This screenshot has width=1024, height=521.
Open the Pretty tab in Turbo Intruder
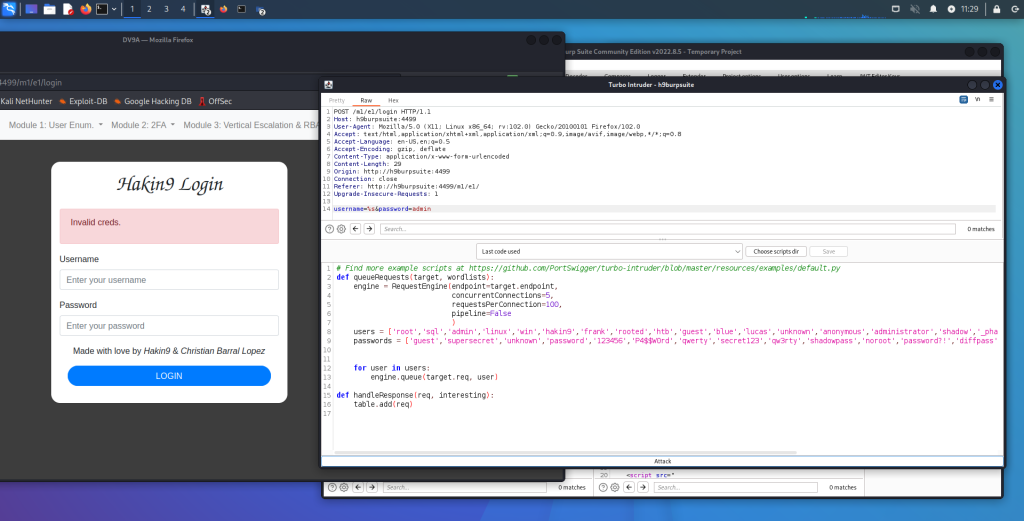(336, 101)
